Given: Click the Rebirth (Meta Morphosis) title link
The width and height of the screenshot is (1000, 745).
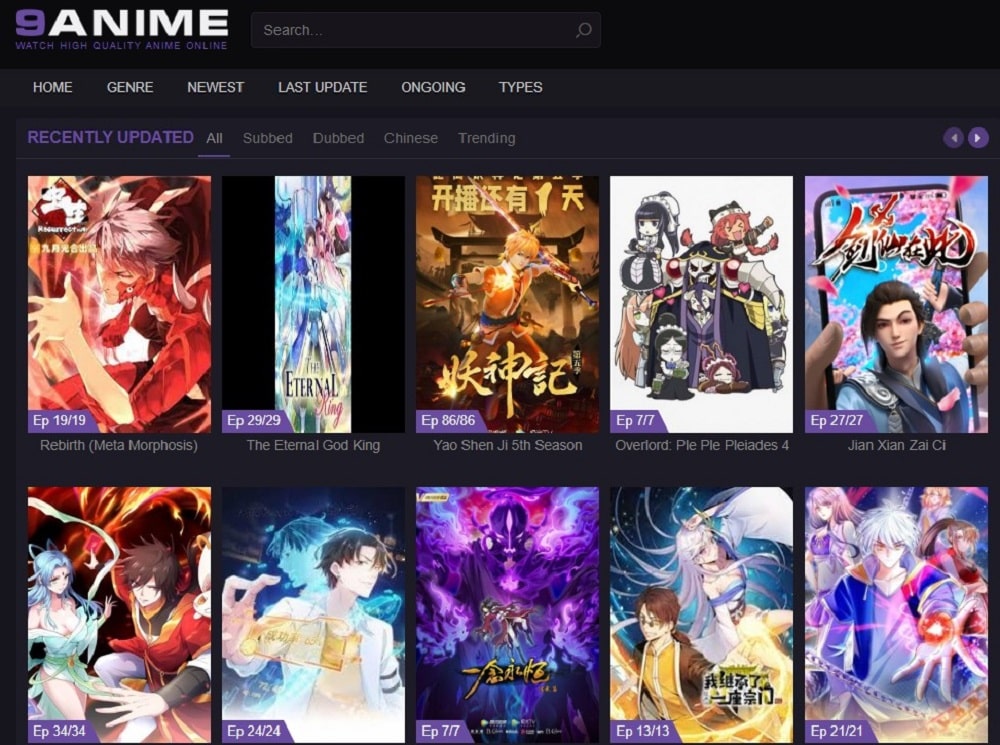Looking at the screenshot, I should tap(119, 445).
